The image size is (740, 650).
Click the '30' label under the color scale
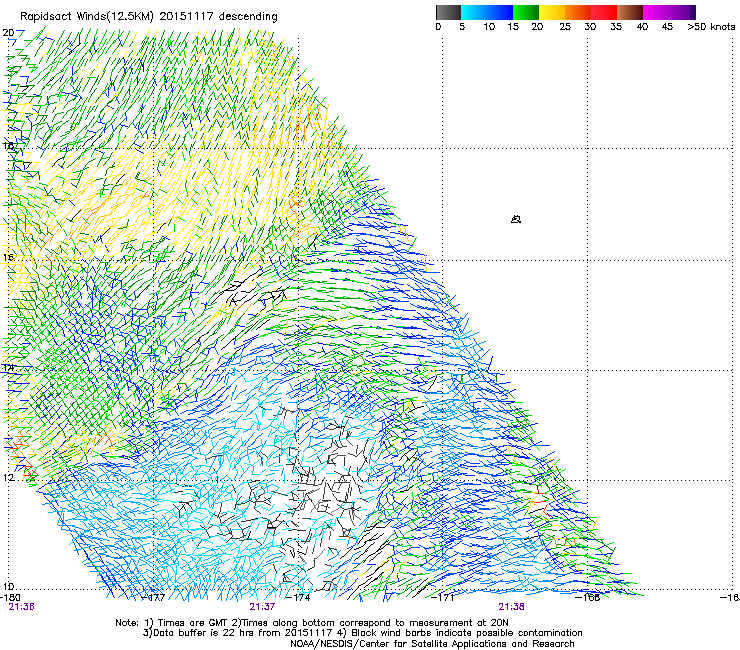pos(590,27)
